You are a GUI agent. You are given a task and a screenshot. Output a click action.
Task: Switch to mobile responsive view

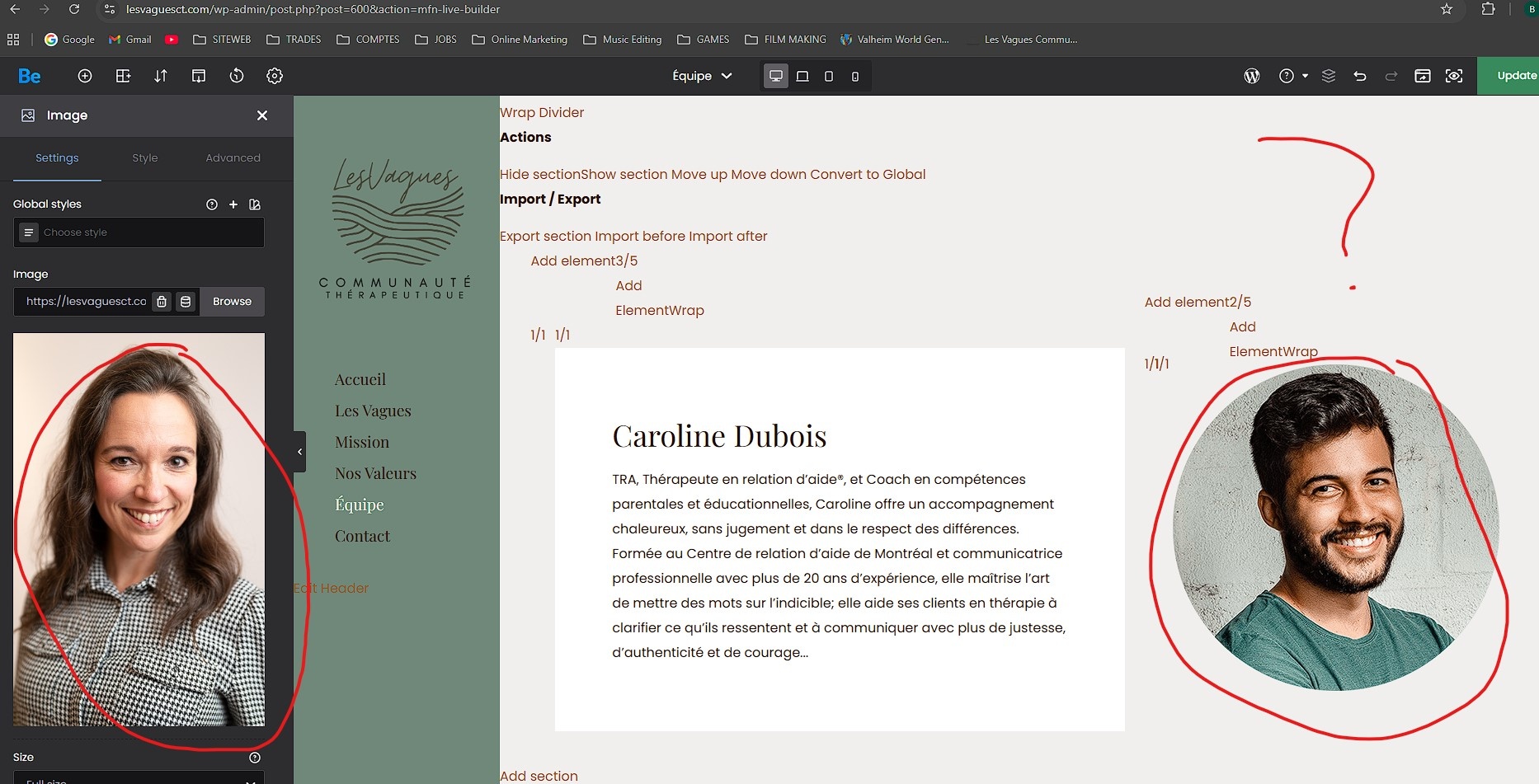pyautogui.click(x=855, y=76)
